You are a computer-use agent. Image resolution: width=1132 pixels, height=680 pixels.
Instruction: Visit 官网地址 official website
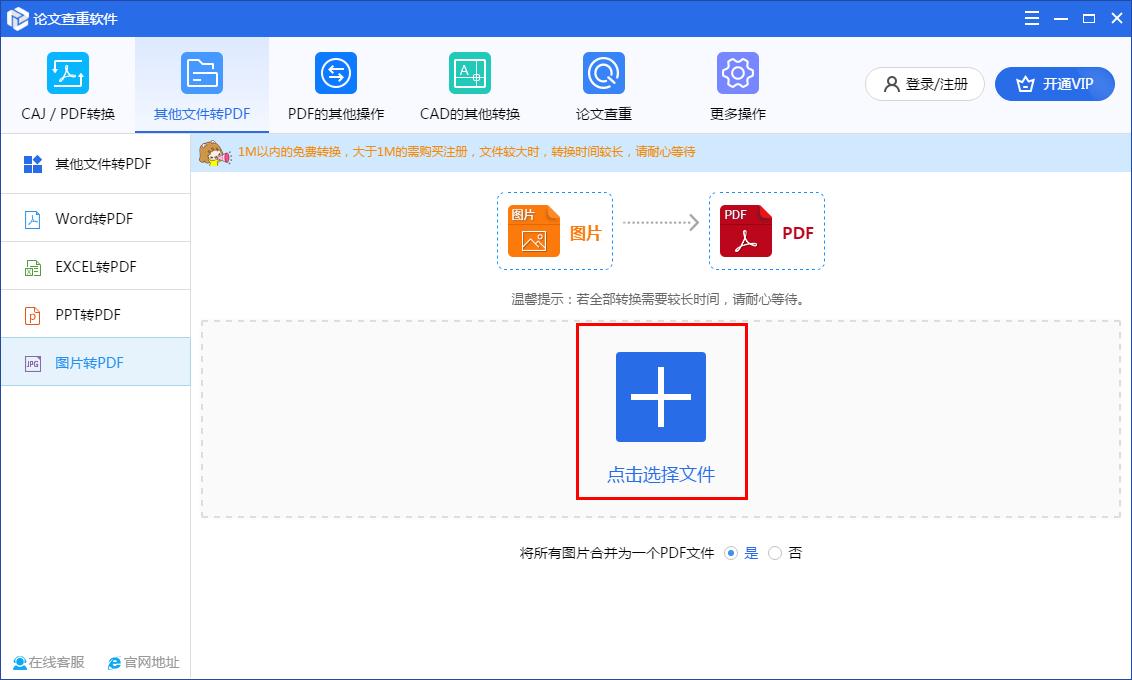point(143,662)
